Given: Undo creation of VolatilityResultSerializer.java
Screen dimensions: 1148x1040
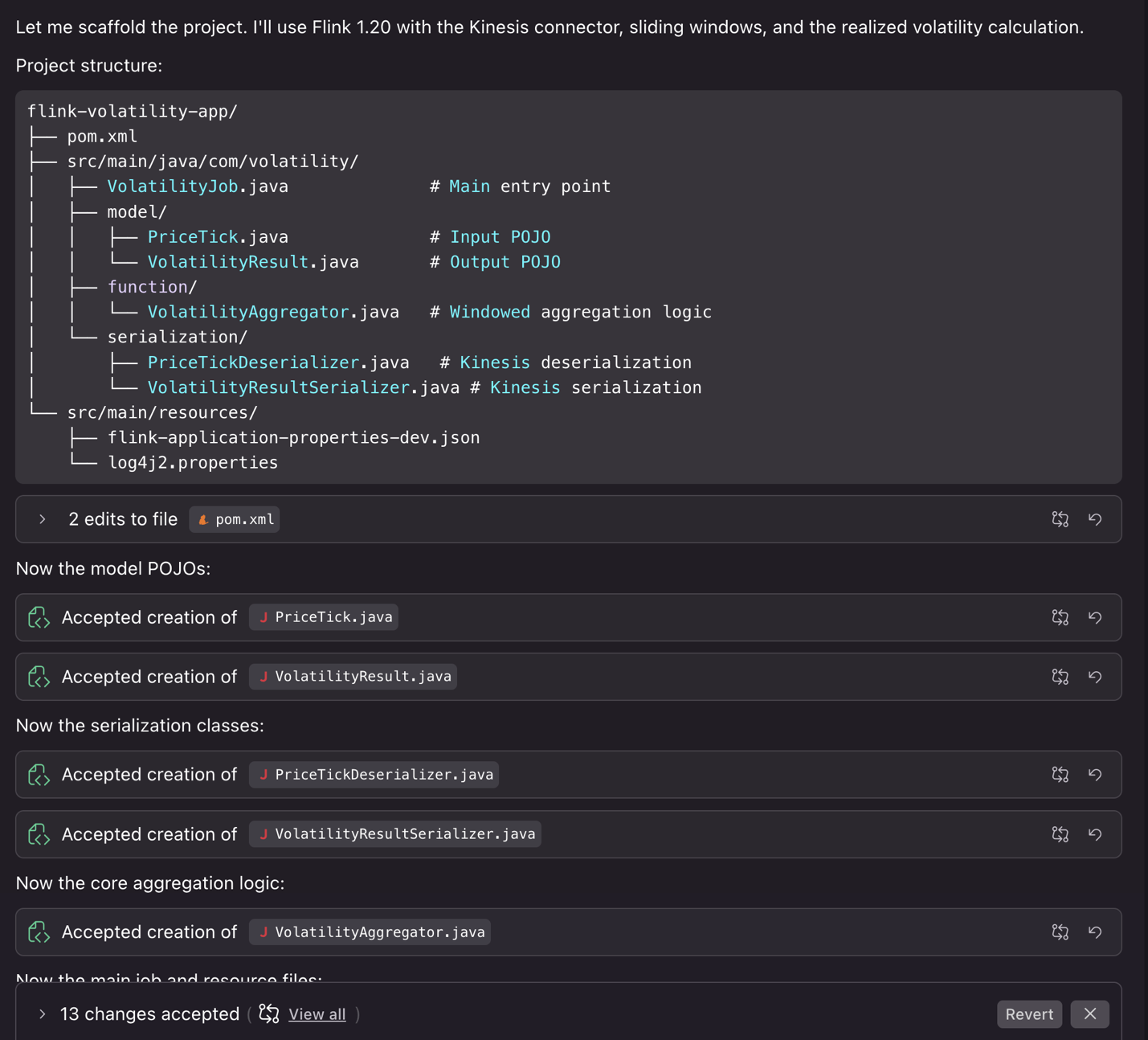Looking at the screenshot, I should [1095, 834].
